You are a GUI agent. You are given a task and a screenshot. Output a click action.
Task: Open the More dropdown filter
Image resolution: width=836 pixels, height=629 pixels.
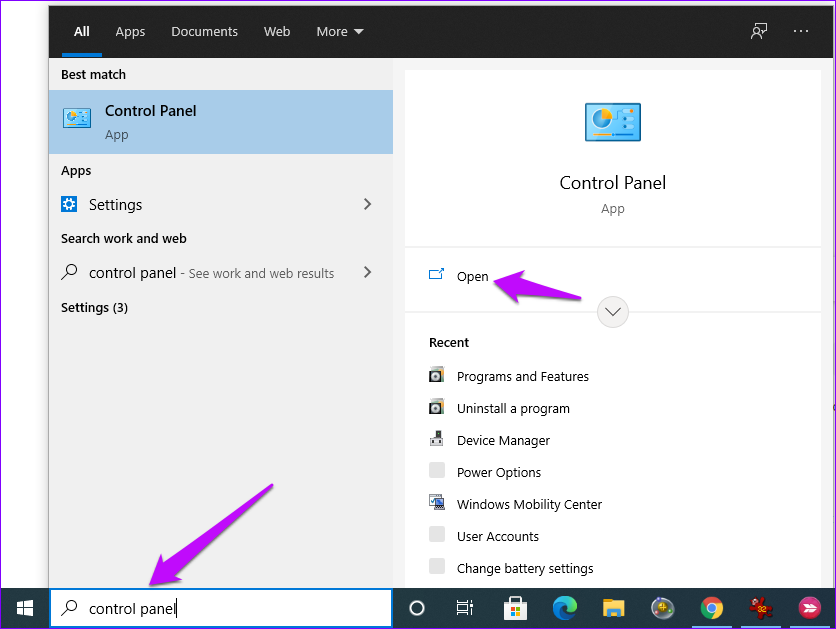(340, 31)
